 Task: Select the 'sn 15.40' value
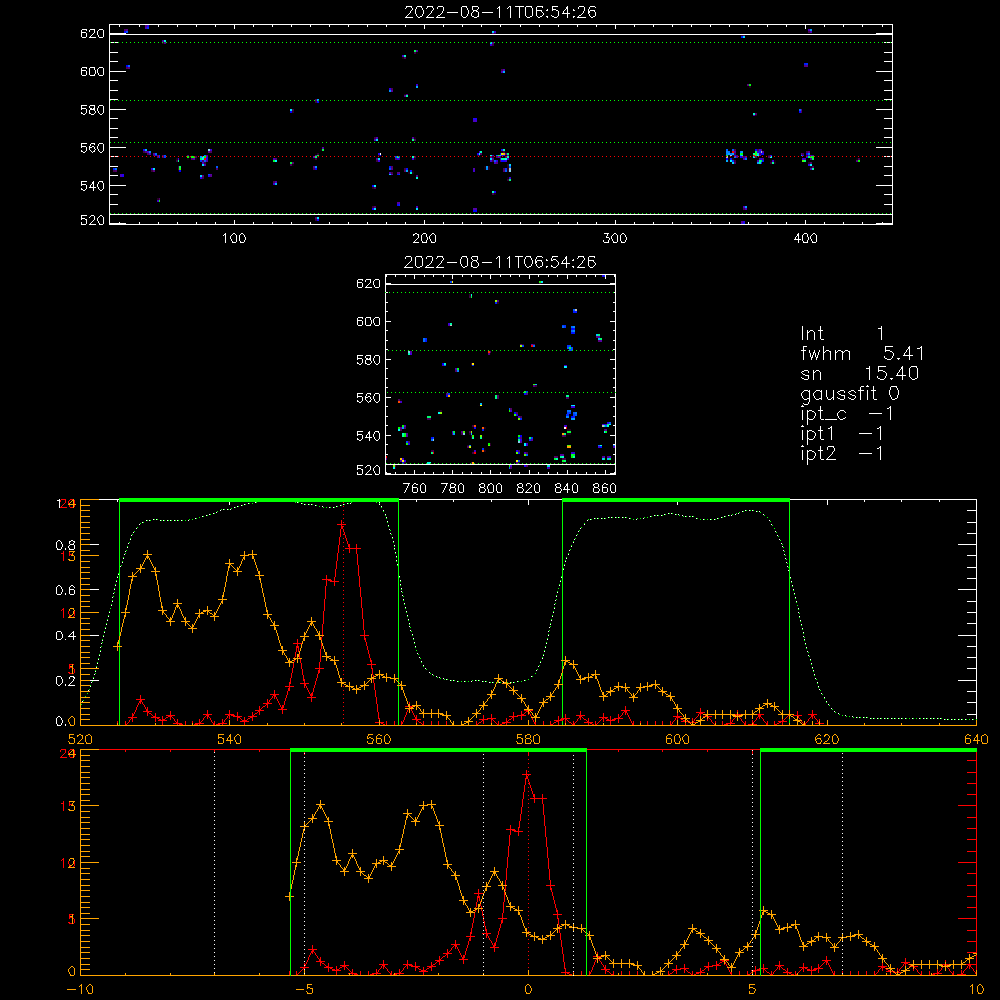860,373
